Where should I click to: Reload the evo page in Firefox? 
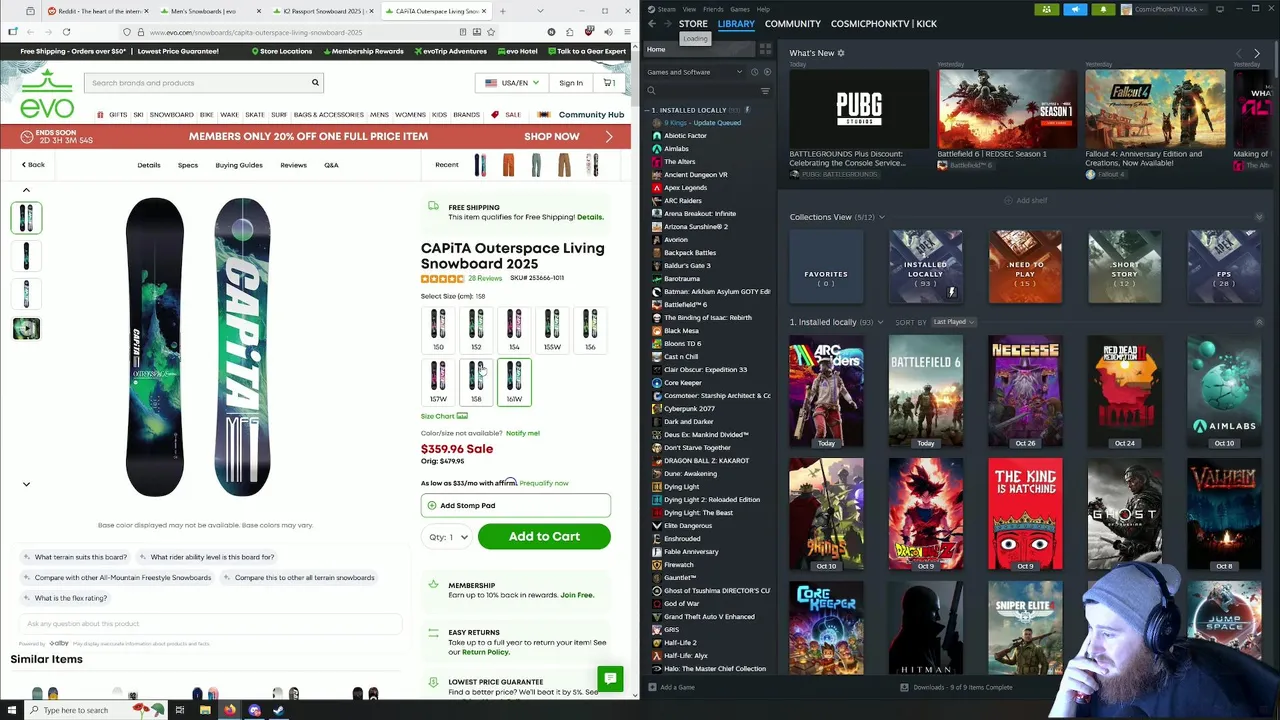tap(66, 32)
